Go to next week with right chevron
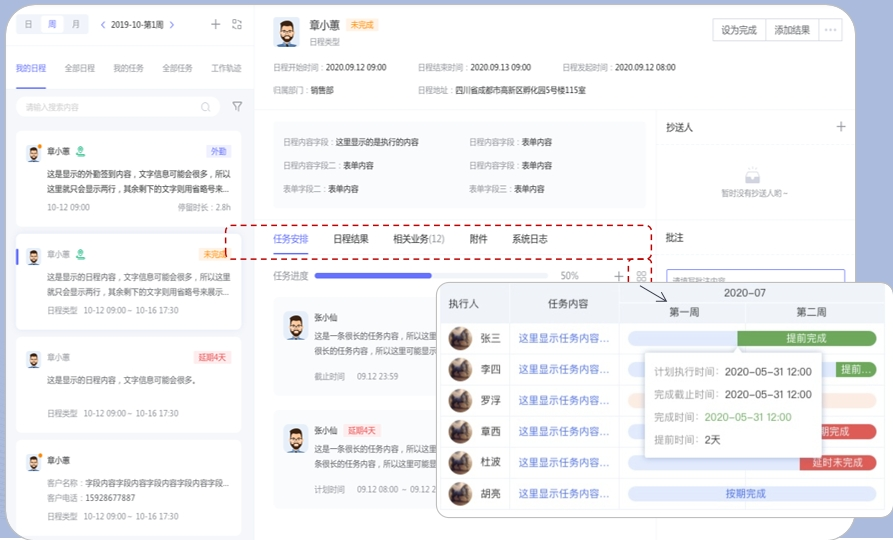893x540 pixels. point(172,24)
